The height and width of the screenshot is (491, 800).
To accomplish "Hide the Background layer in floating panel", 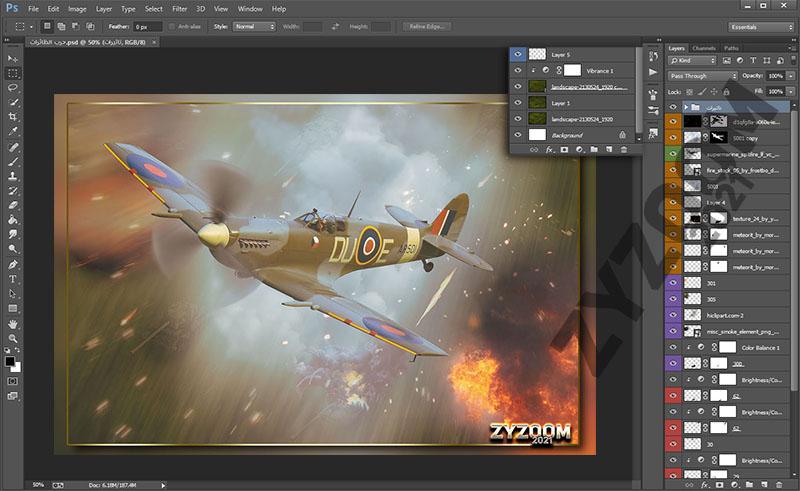I will click(x=518, y=135).
